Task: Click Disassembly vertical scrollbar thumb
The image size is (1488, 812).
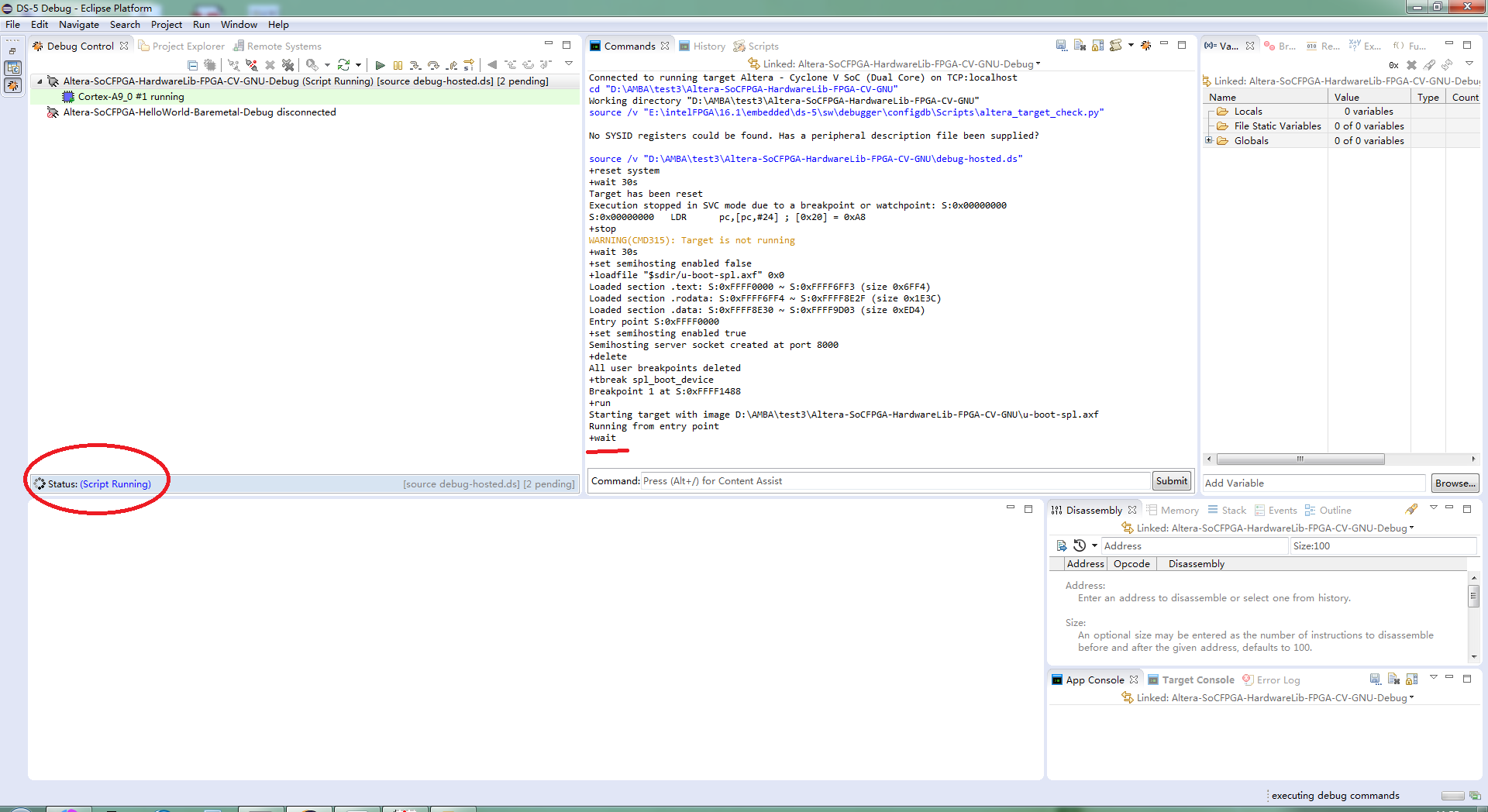Action: [x=1473, y=595]
